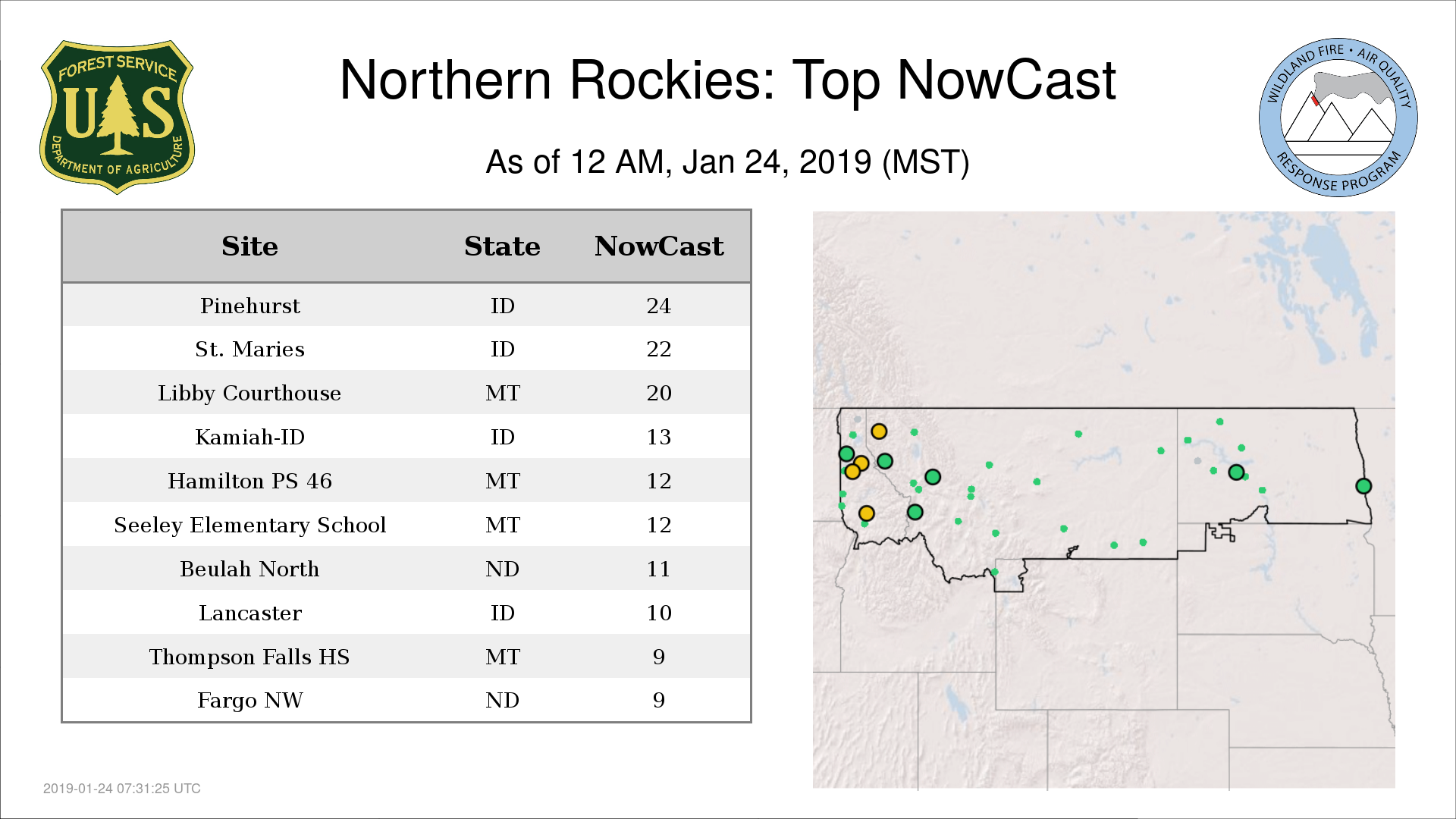Select the Seeley Elementary School row

250,525
